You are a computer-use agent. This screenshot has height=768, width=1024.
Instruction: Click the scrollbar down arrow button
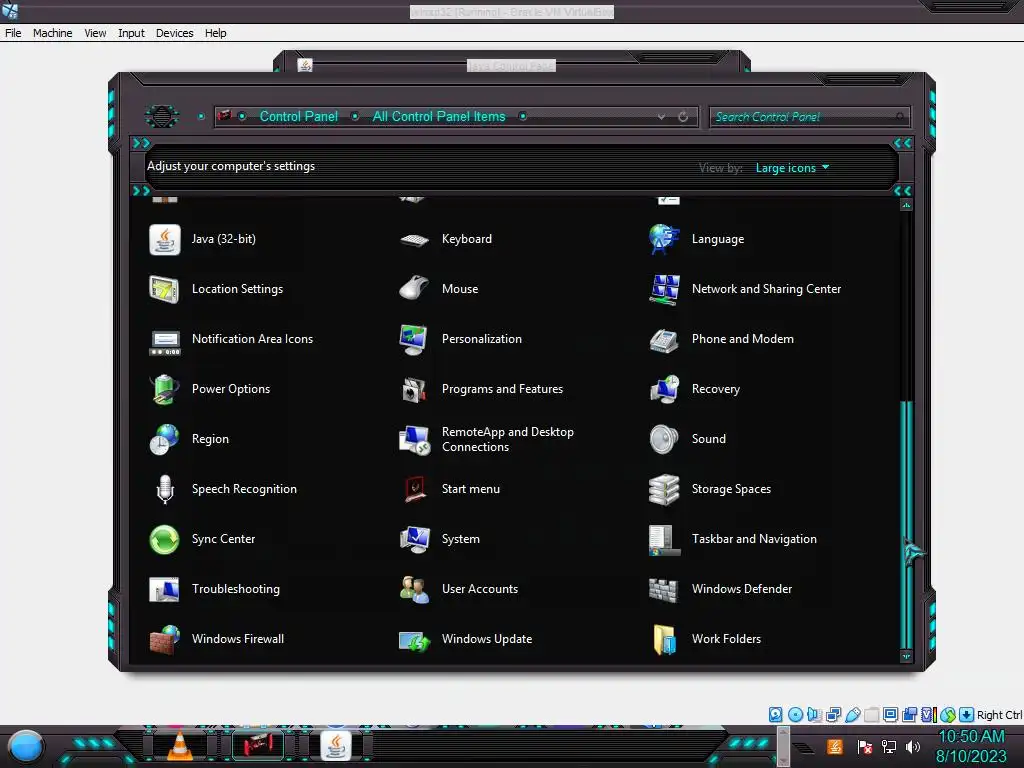[906, 656]
